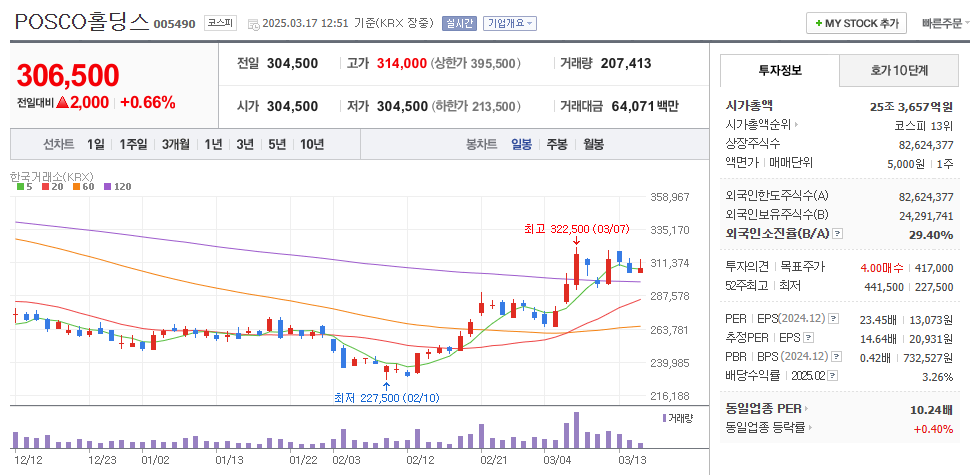Viewport: 974px width, 475px height.
Task: Click the 02/12 date axis label
Action: pos(419,460)
